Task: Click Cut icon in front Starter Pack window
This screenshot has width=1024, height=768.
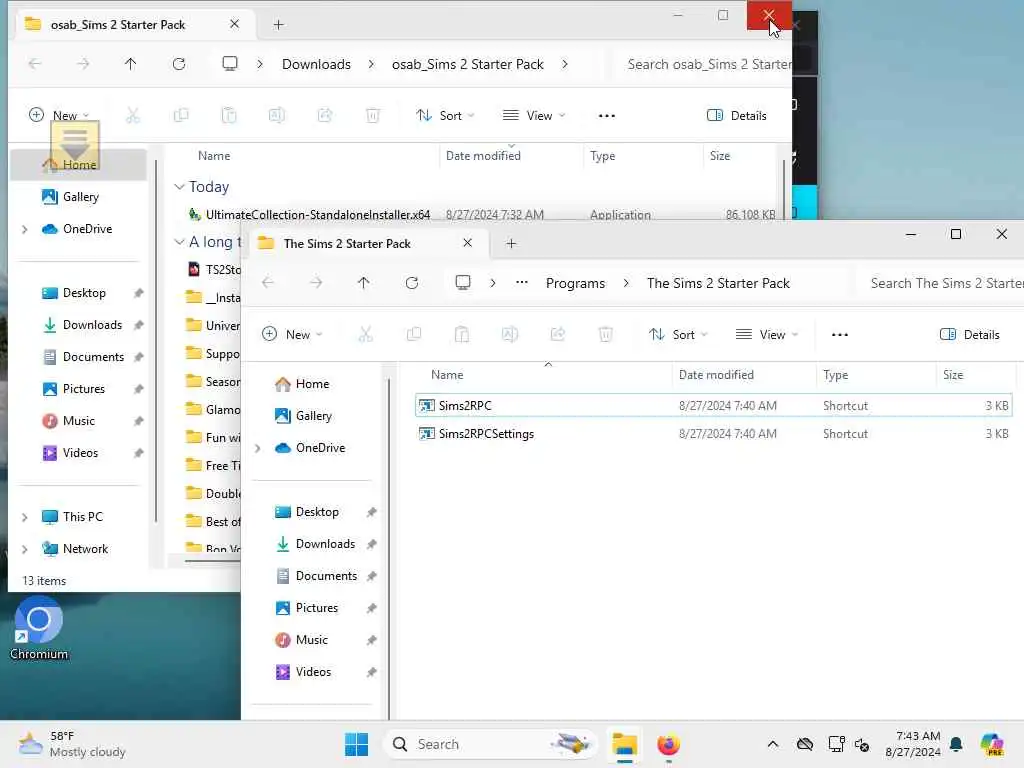Action: coord(366,334)
